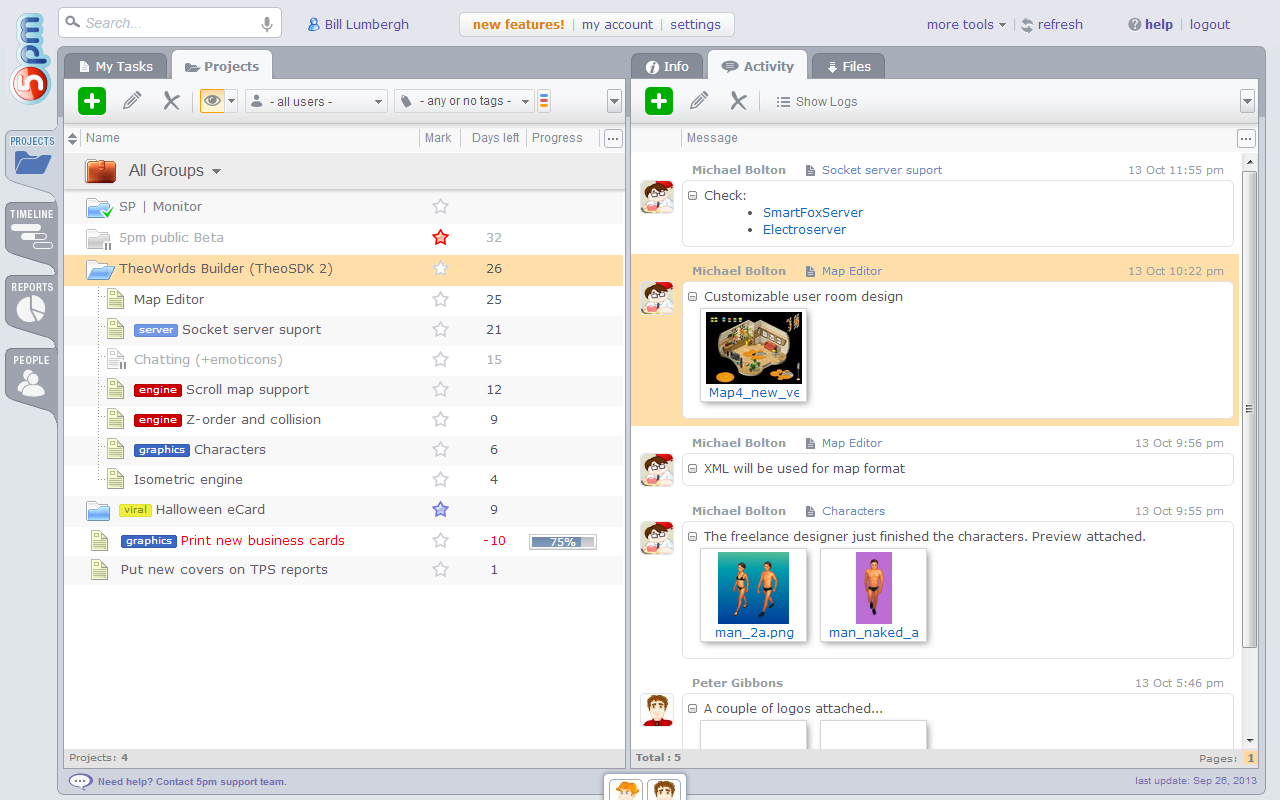
Task: Switch to the Files tab
Action: 847,67
